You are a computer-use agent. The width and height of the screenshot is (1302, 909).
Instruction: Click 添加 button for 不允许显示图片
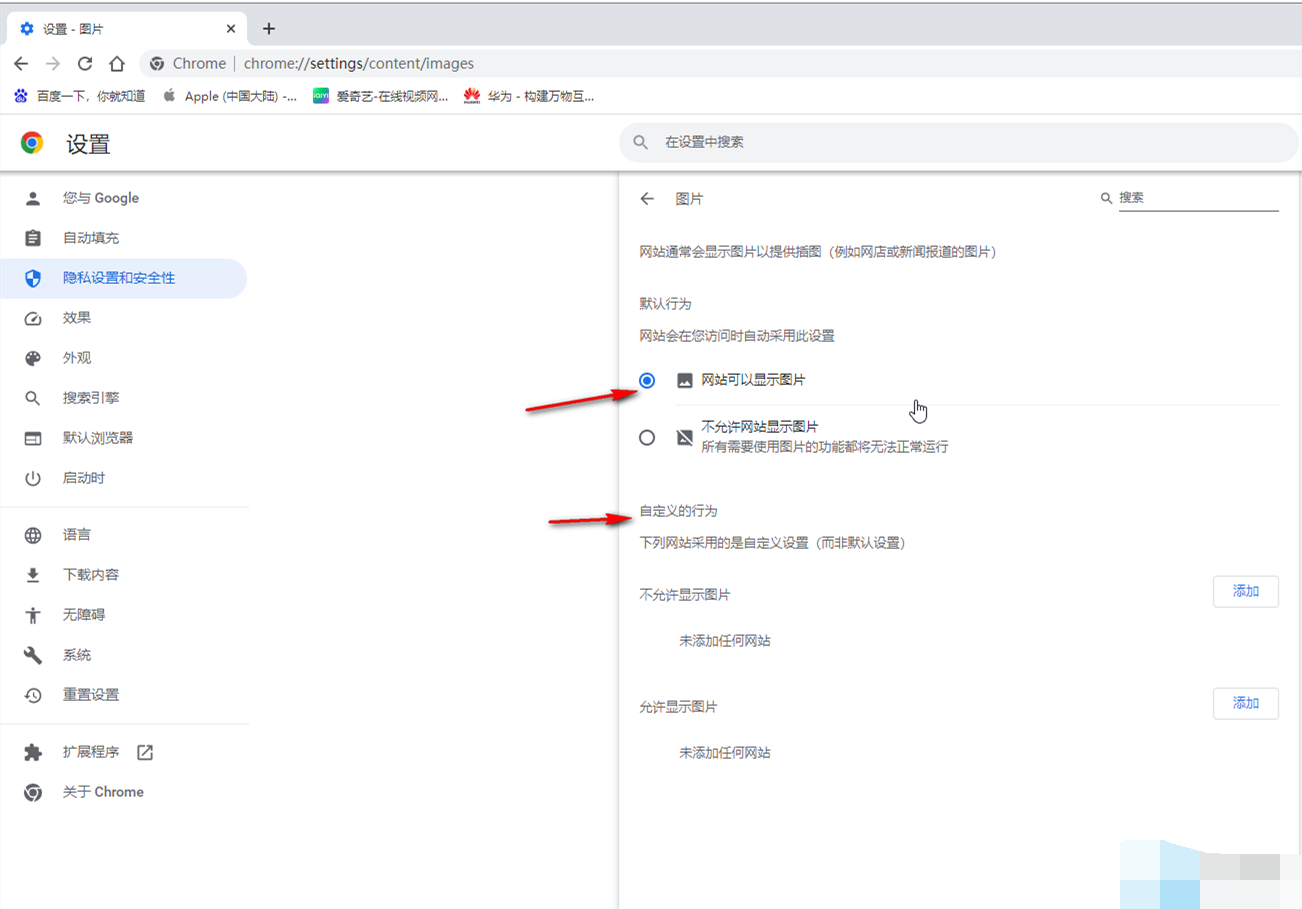coord(1245,591)
